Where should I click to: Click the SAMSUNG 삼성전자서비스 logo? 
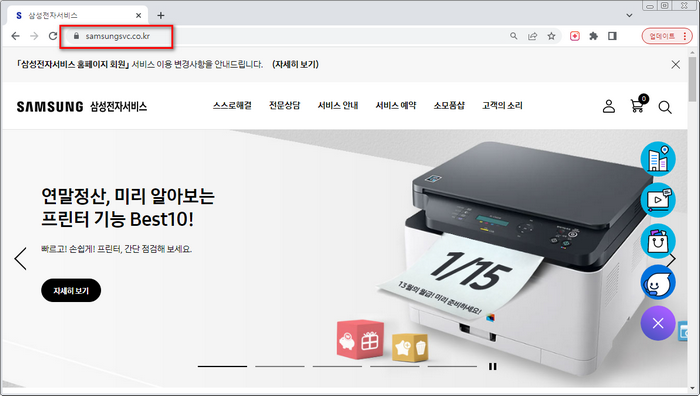[82, 107]
